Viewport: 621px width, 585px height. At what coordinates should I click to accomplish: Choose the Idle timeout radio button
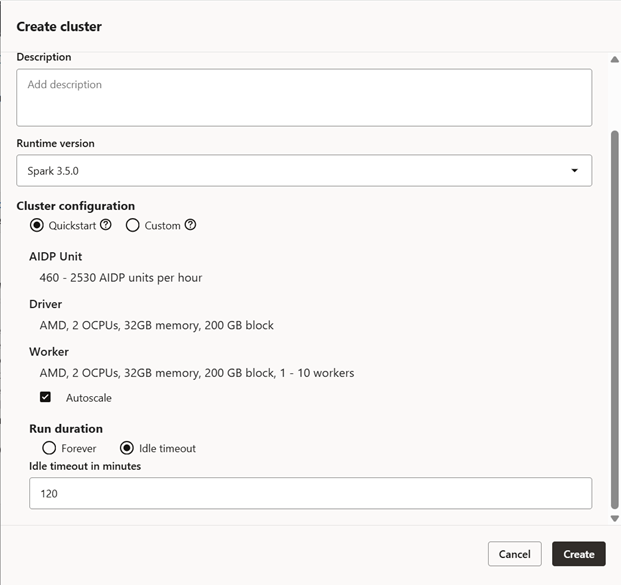(x=127, y=448)
